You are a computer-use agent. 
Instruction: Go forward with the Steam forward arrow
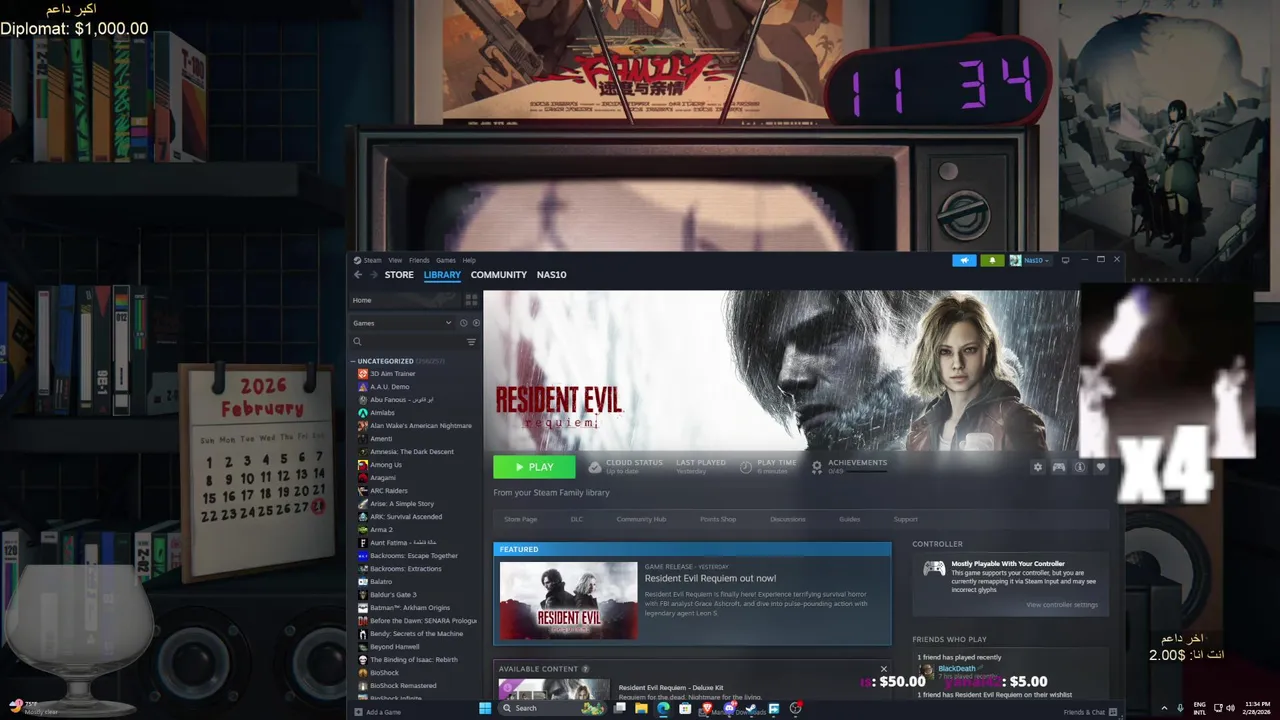point(373,275)
